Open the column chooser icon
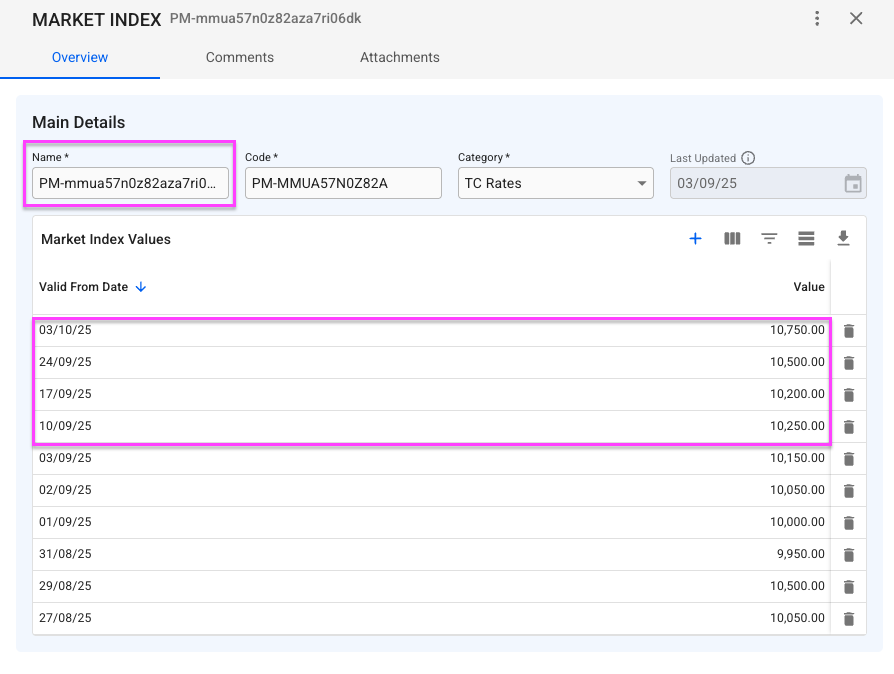Screen dimensions: 894x674 point(732,239)
